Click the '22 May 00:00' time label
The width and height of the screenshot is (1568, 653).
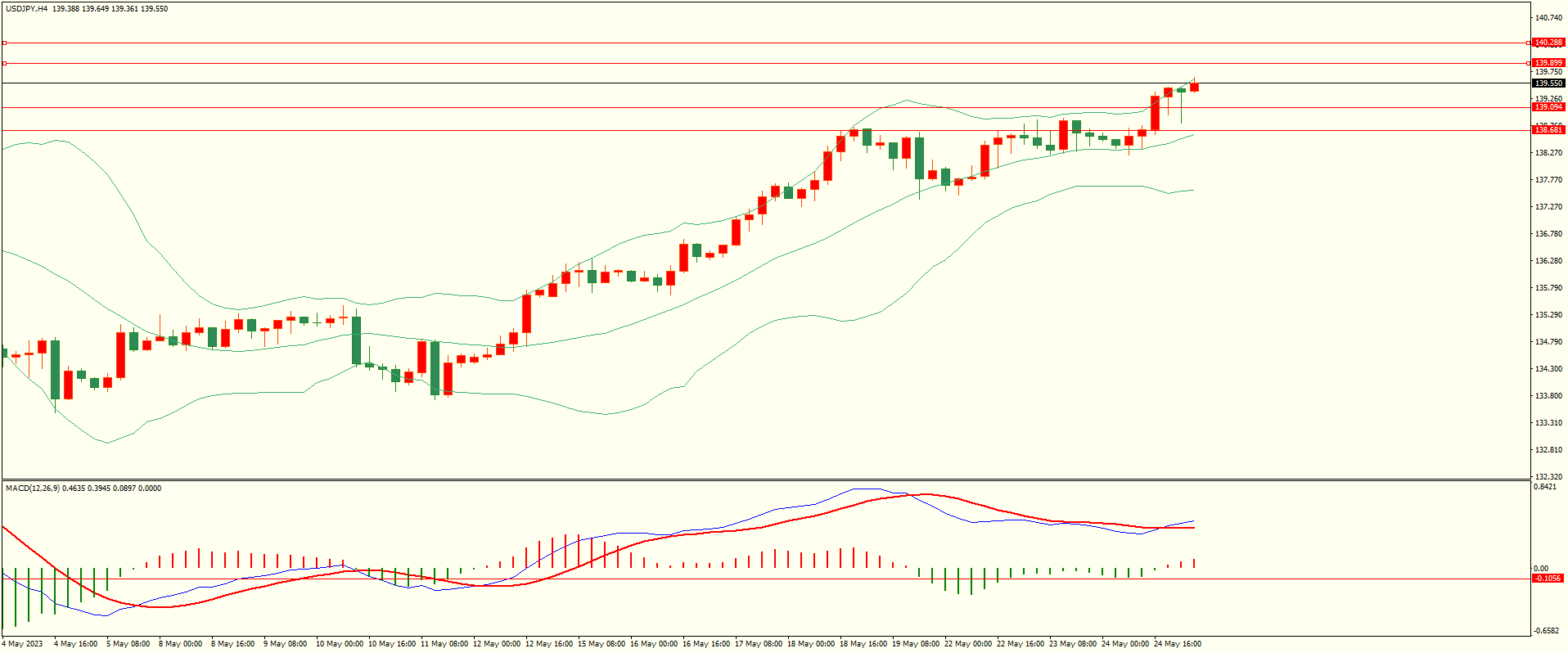(x=967, y=644)
